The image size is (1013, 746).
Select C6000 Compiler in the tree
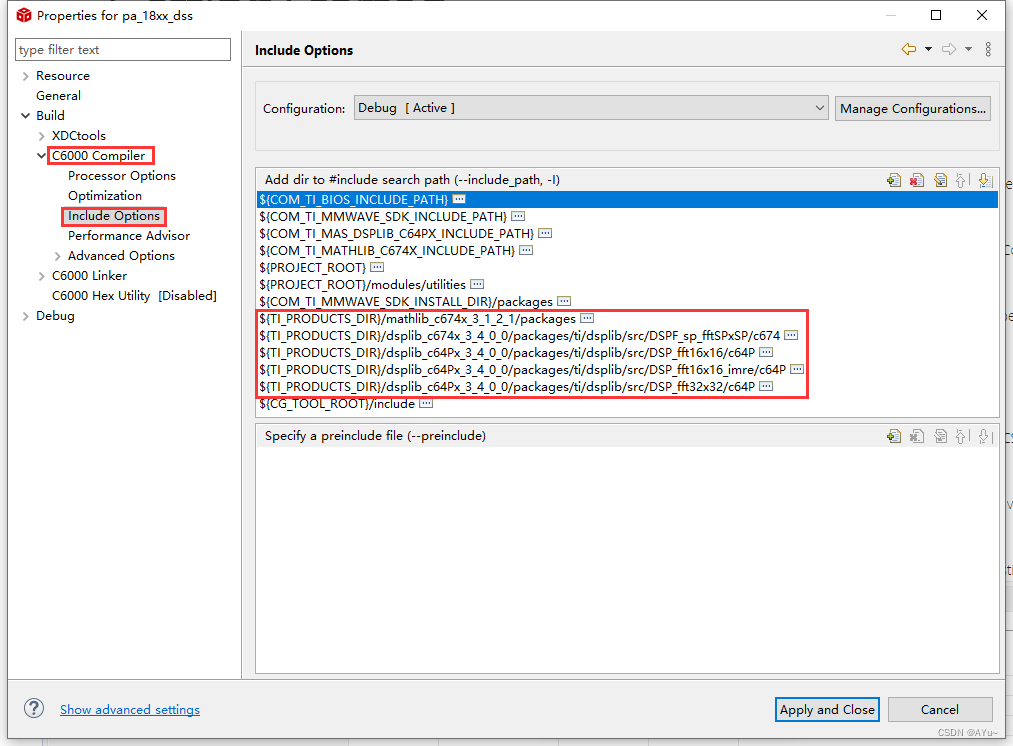click(x=98, y=156)
